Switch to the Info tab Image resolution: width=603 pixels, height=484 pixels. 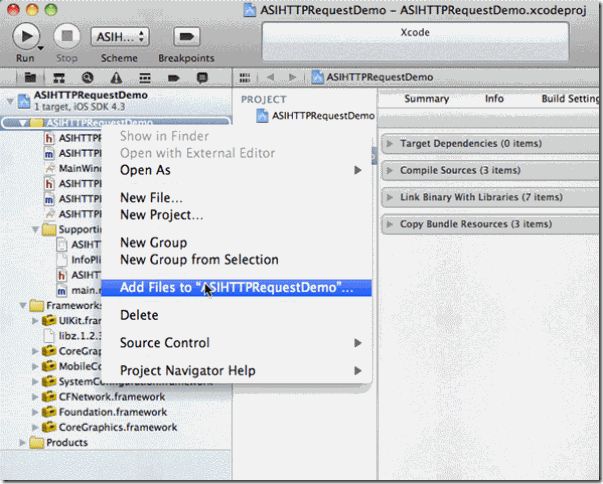tap(494, 99)
